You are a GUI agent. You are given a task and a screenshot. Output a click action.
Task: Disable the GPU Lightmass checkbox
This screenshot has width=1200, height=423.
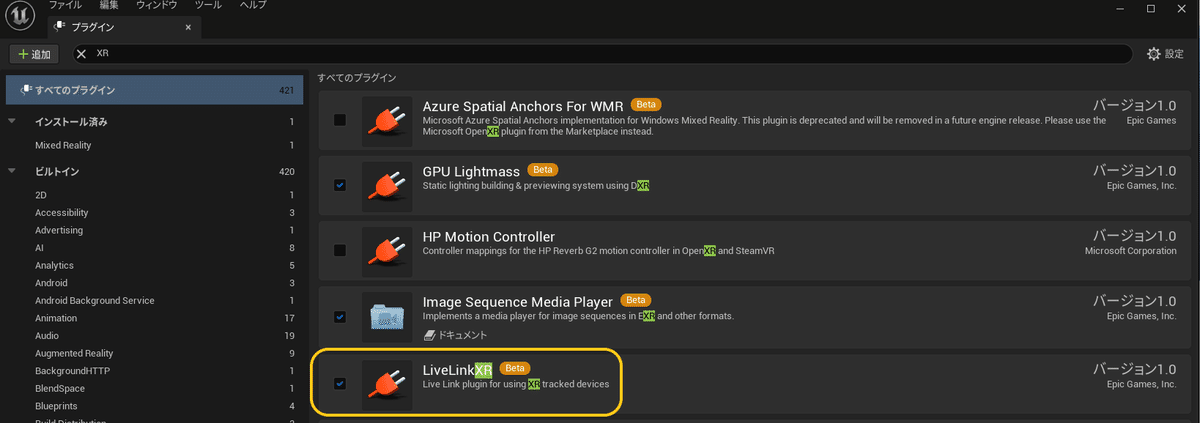click(340, 185)
